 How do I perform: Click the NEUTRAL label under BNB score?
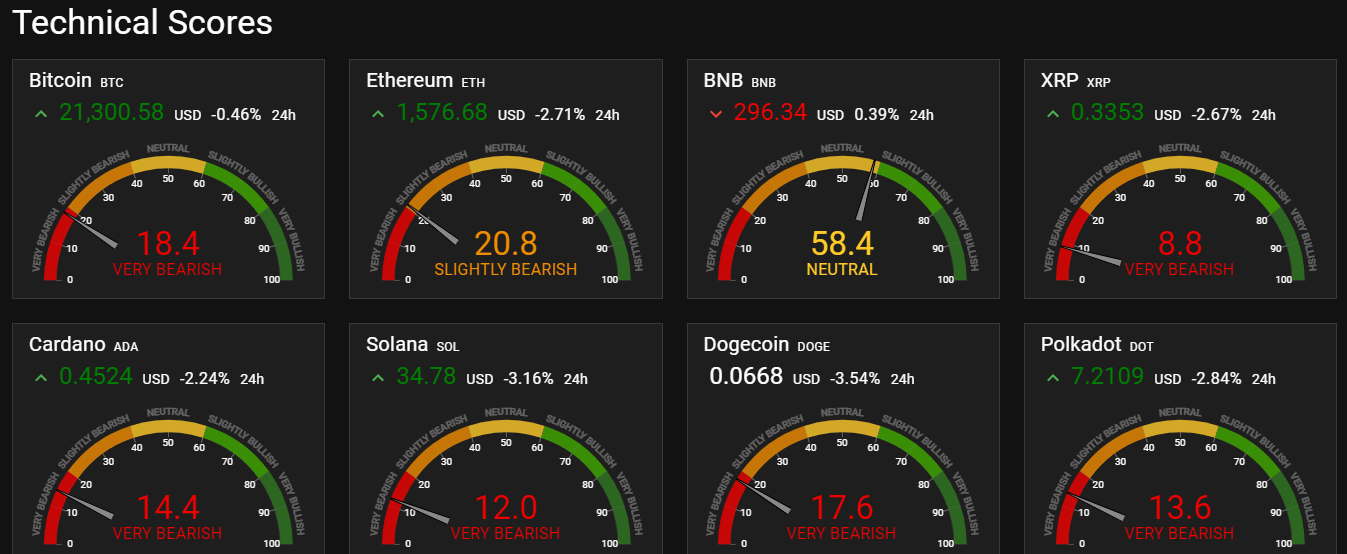point(843,269)
